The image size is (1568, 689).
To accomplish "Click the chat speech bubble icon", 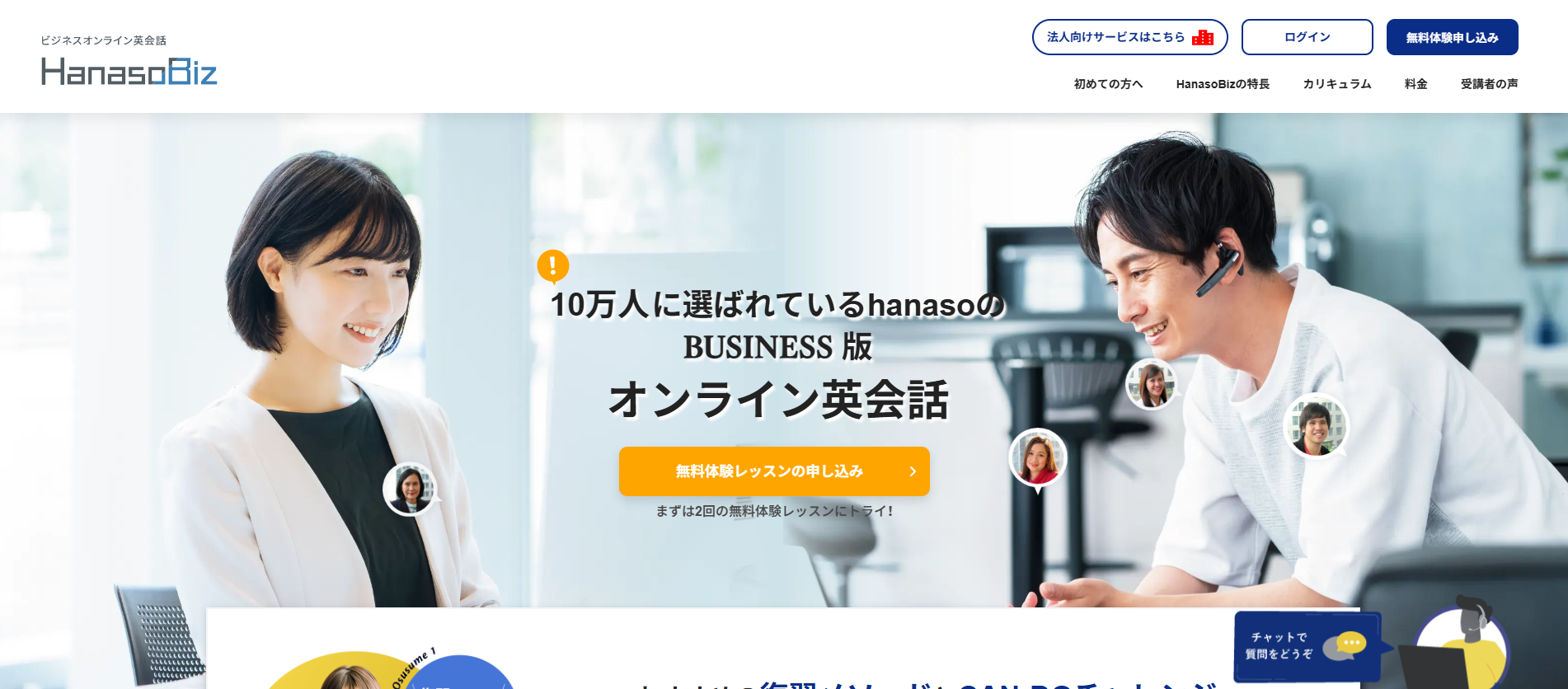I will (1345, 645).
